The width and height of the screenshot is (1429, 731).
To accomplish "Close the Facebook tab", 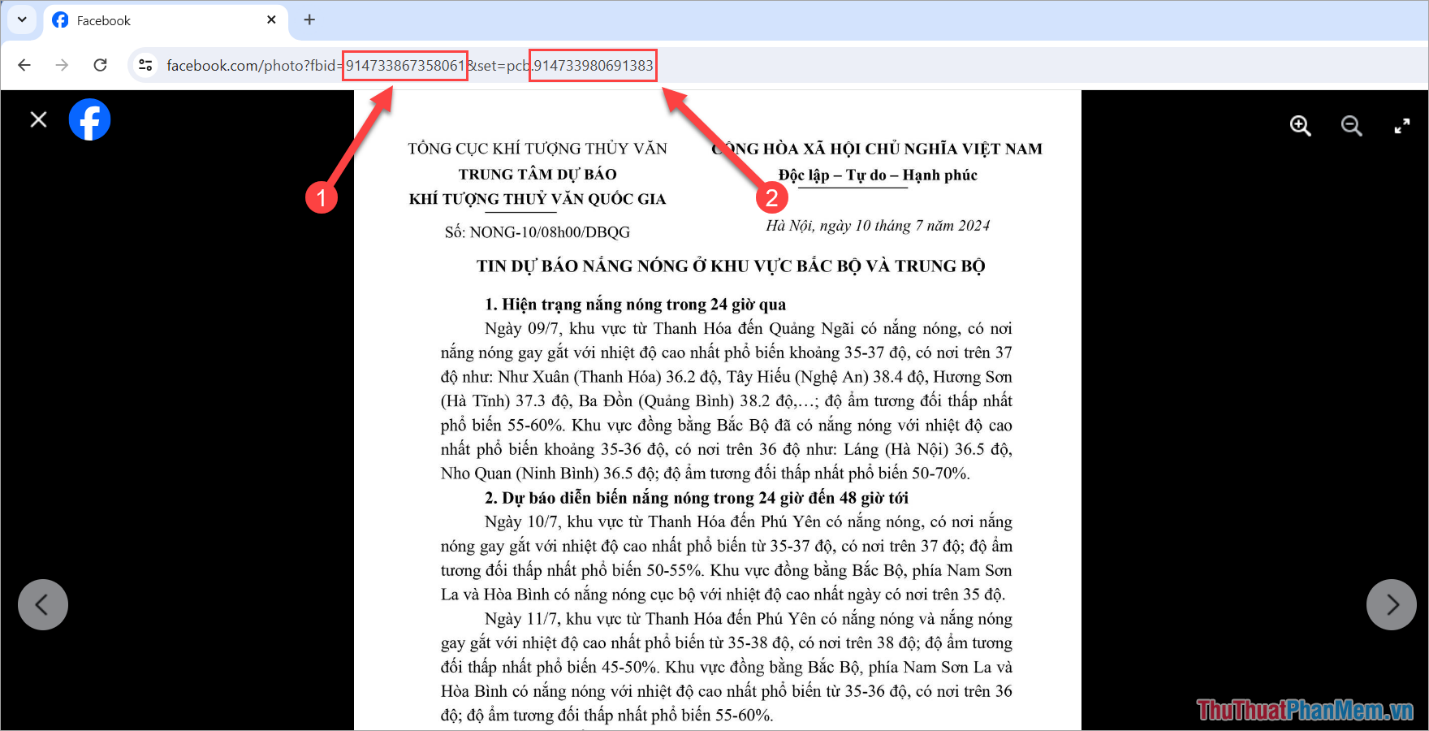I will click(271, 20).
